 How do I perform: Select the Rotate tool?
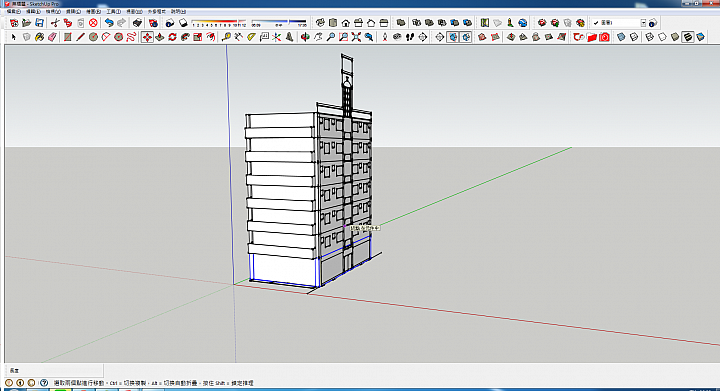(173, 37)
